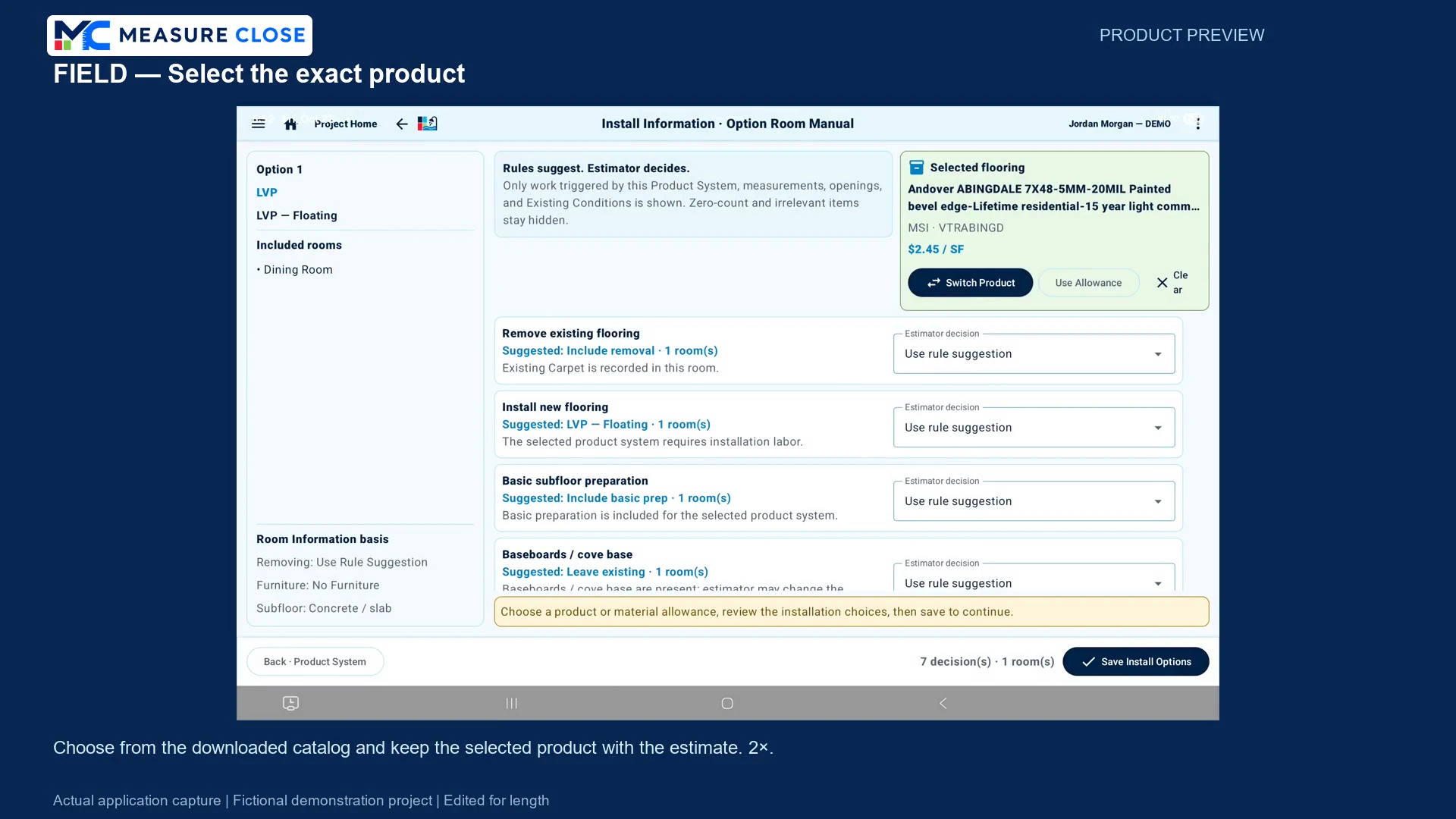
Task: Tap the Android back chevron icon
Action: pyautogui.click(x=943, y=703)
